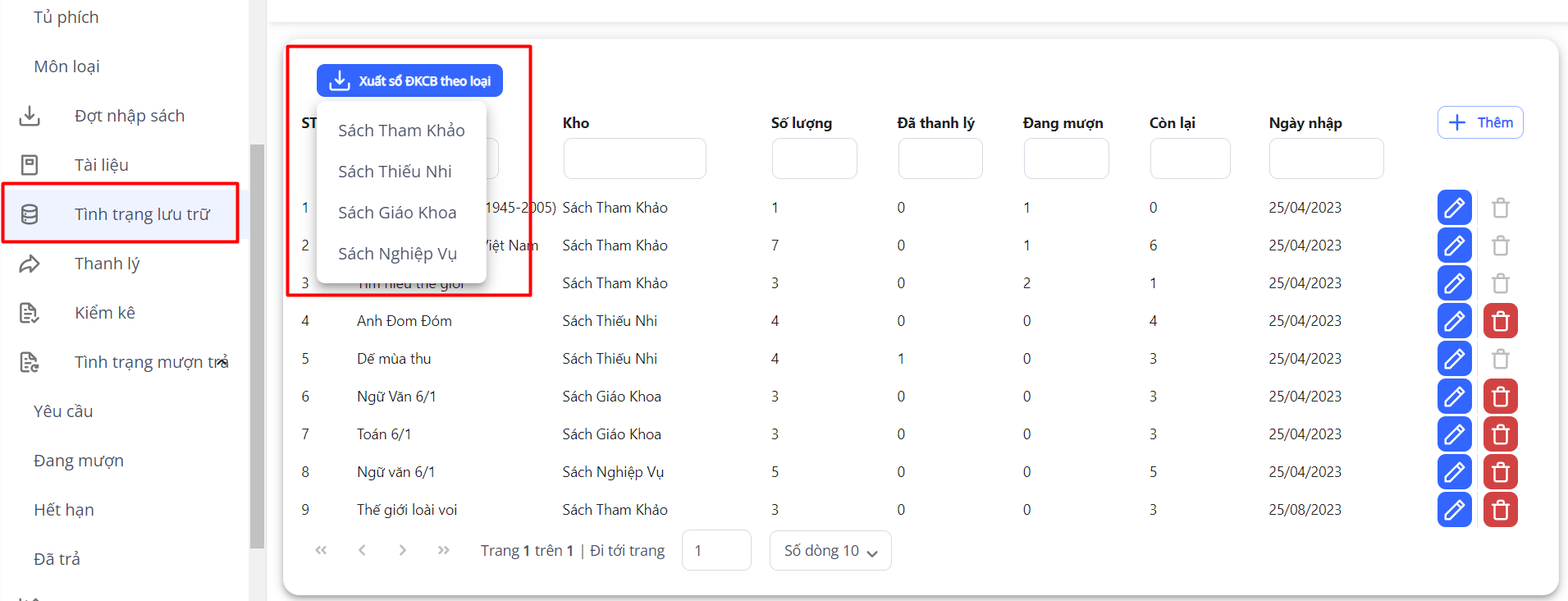Click the Đợt nhập sách download icon
1568x601 pixels.
pyautogui.click(x=30, y=116)
